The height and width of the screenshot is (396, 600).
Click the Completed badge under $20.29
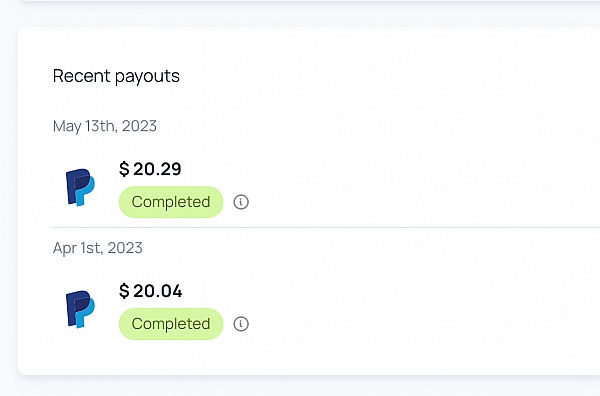(171, 202)
